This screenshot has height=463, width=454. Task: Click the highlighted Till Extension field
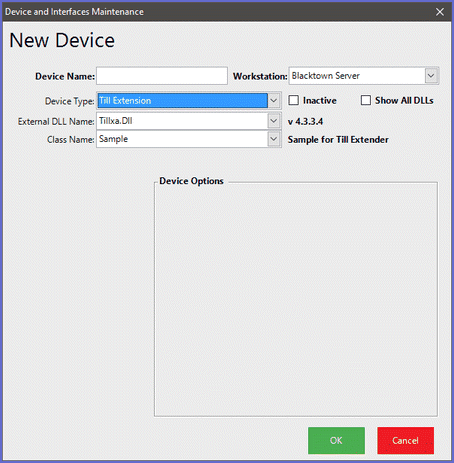pyautogui.click(x=182, y=101)
